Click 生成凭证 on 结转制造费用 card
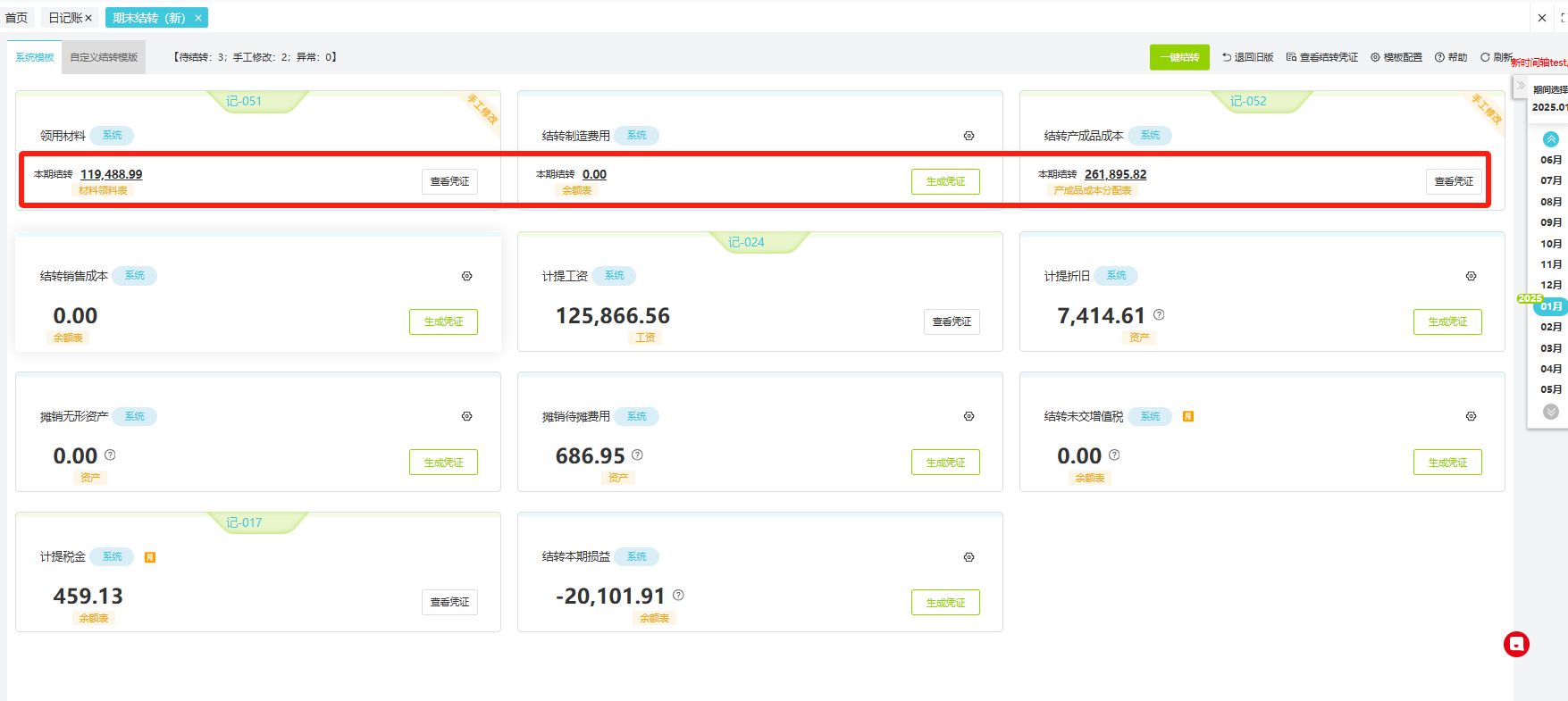Image resolution: width=1568 pixels, height=701 pixels. pyautogui.click(x=945, y=181)
